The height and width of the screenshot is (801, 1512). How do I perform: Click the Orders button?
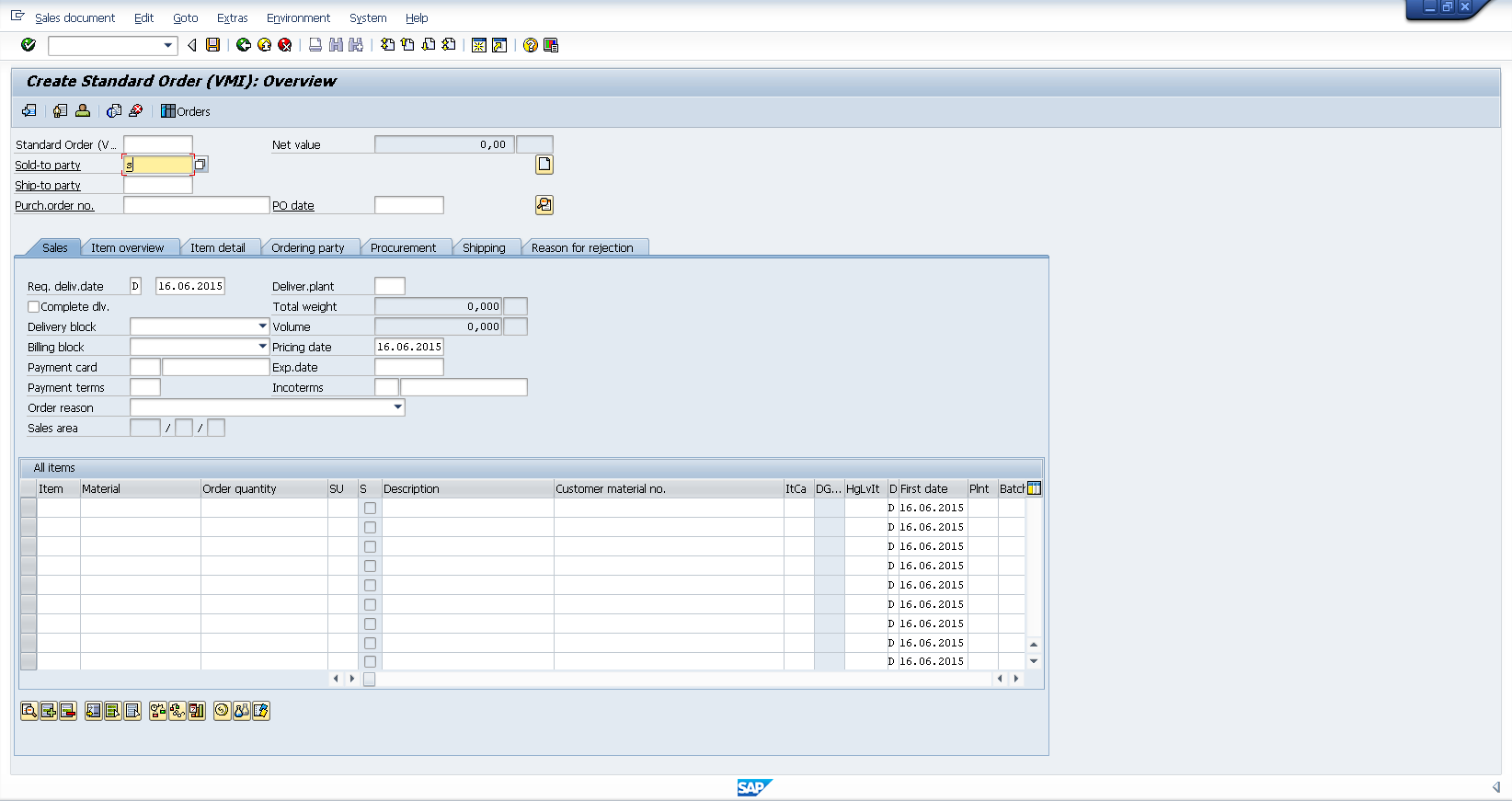186,111
